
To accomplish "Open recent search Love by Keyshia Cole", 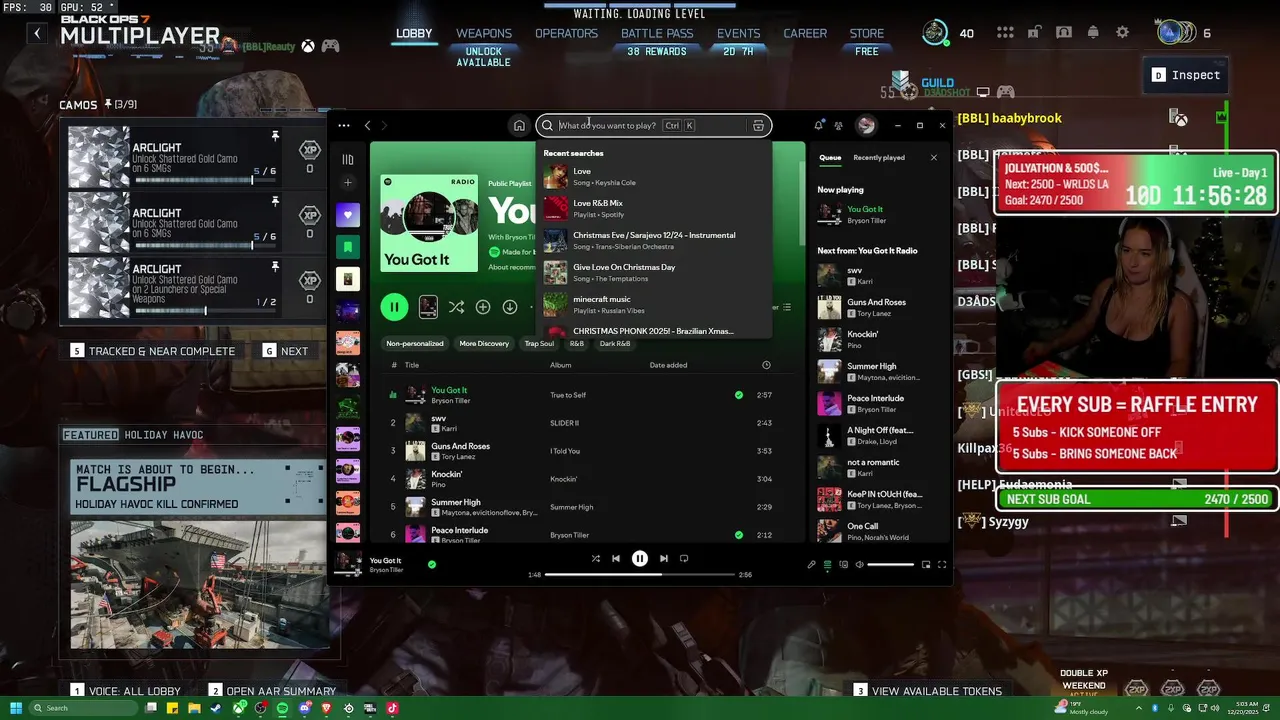I will point(655,176).
